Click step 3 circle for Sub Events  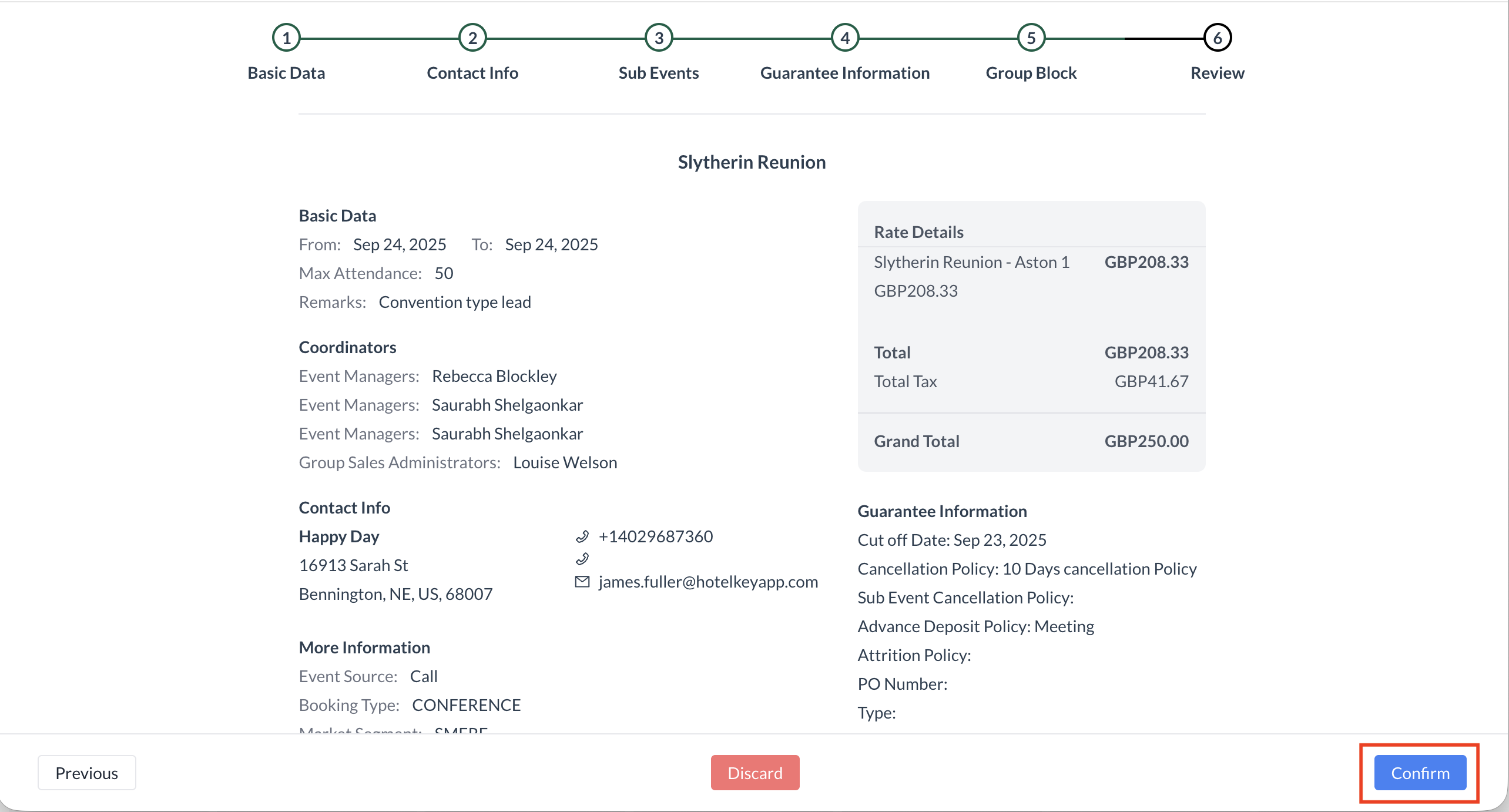[659, 38]
